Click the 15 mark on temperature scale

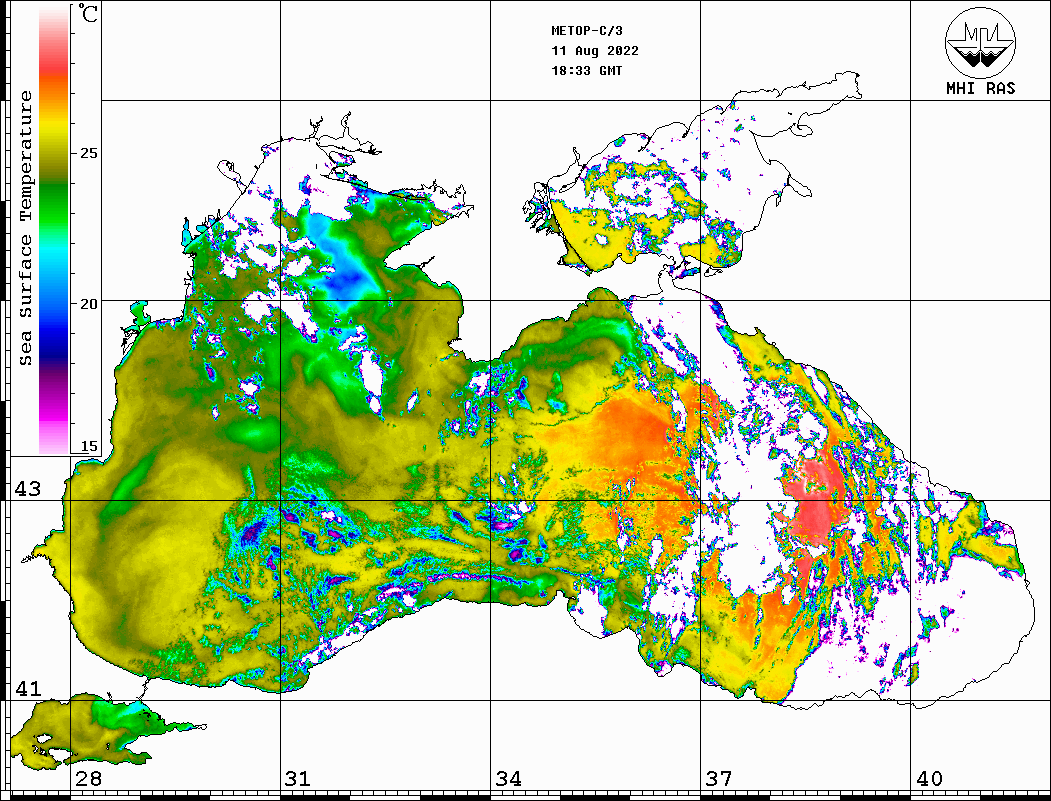88,446
